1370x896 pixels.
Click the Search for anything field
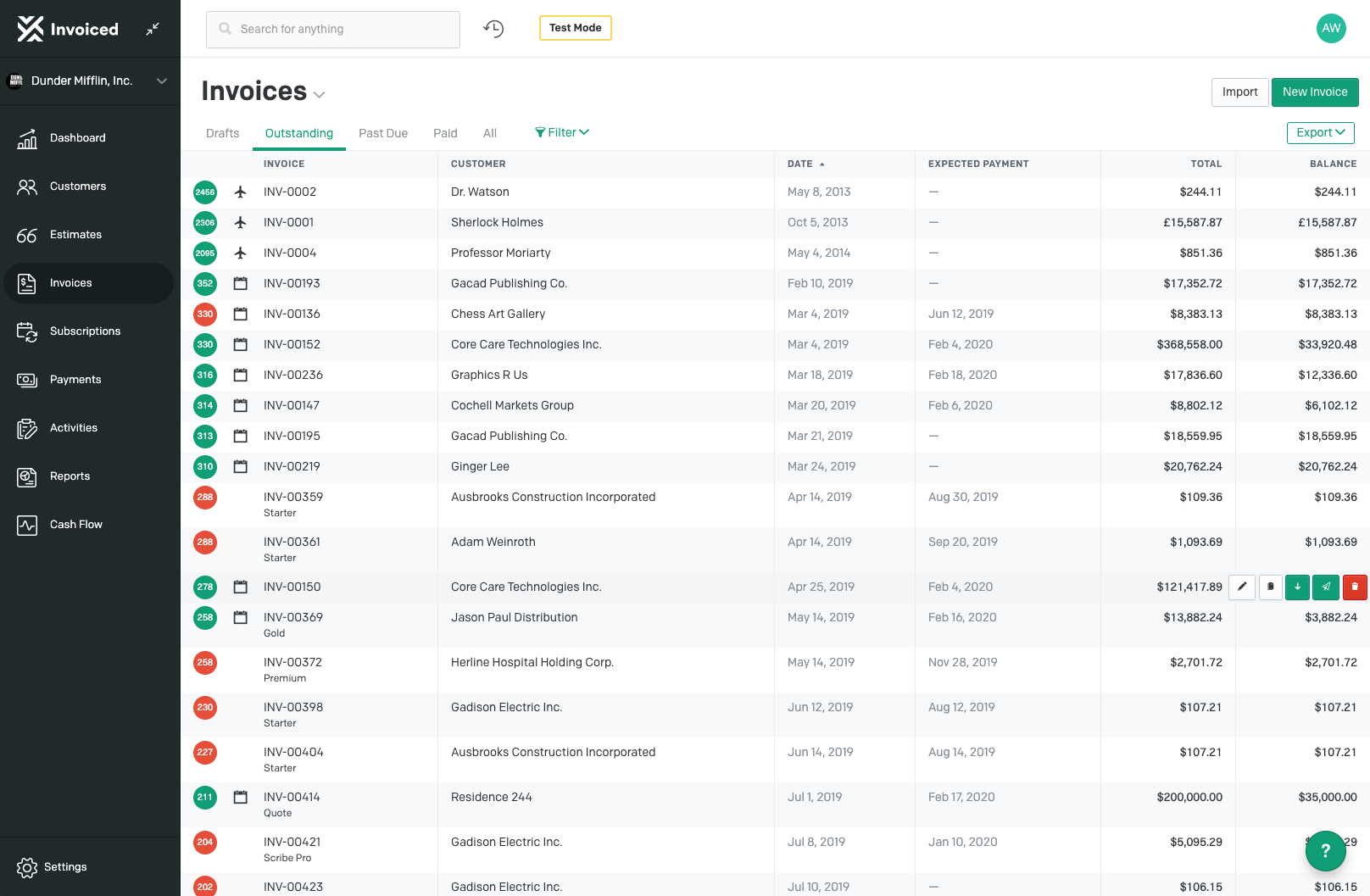[x=333, y=30]
